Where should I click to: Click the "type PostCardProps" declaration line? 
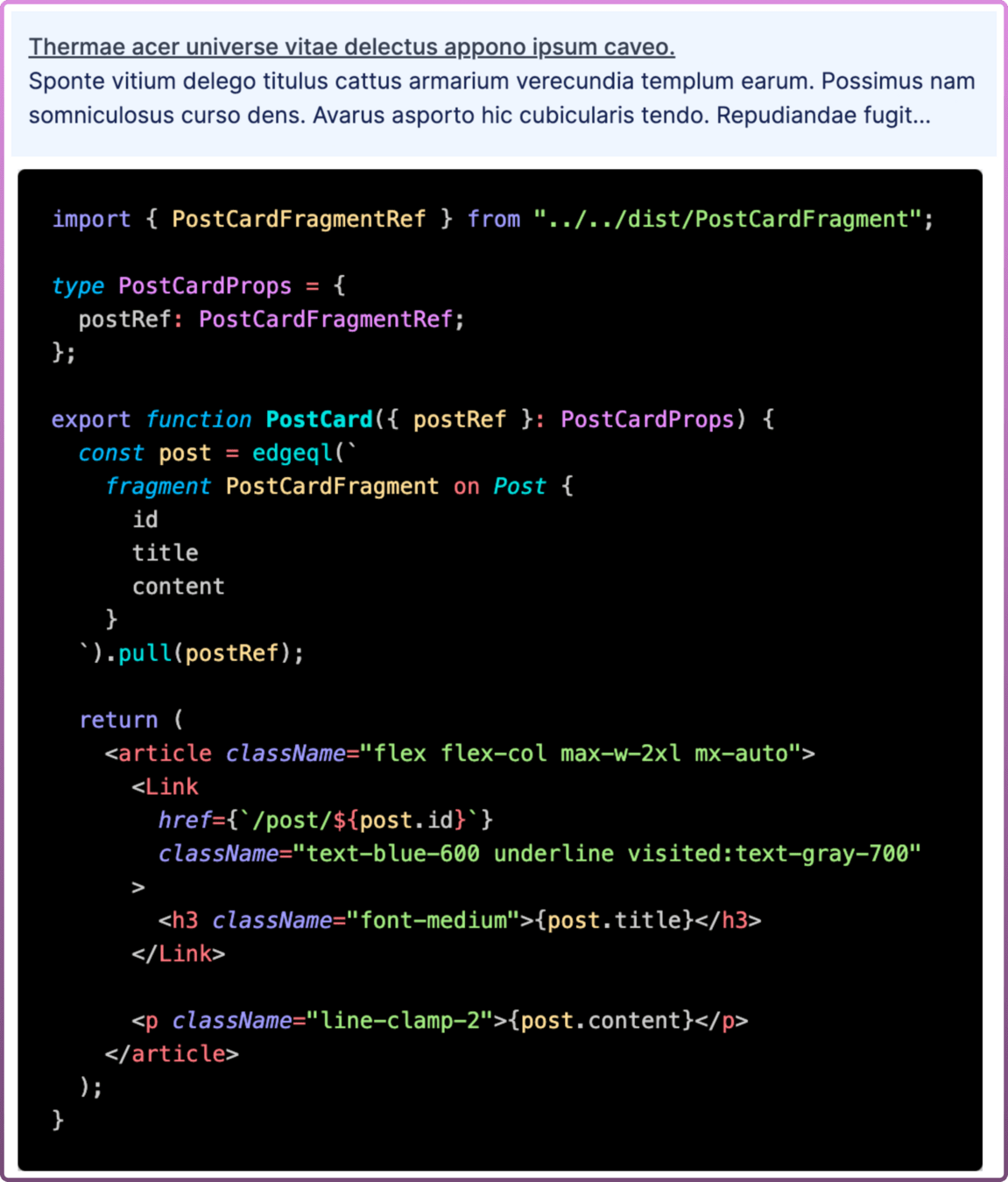(x=198, y=286)
